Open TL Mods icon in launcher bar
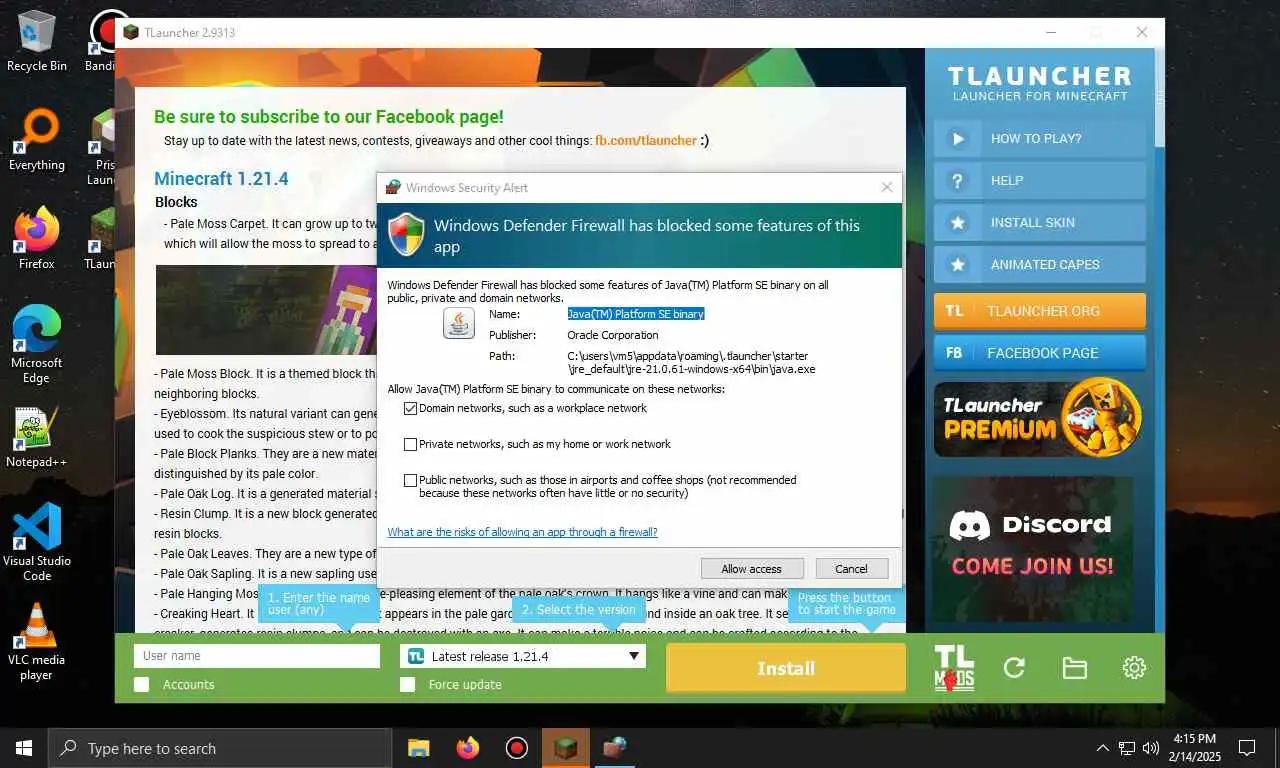The height and width of the screenshot is (768, 1280). 954,667
